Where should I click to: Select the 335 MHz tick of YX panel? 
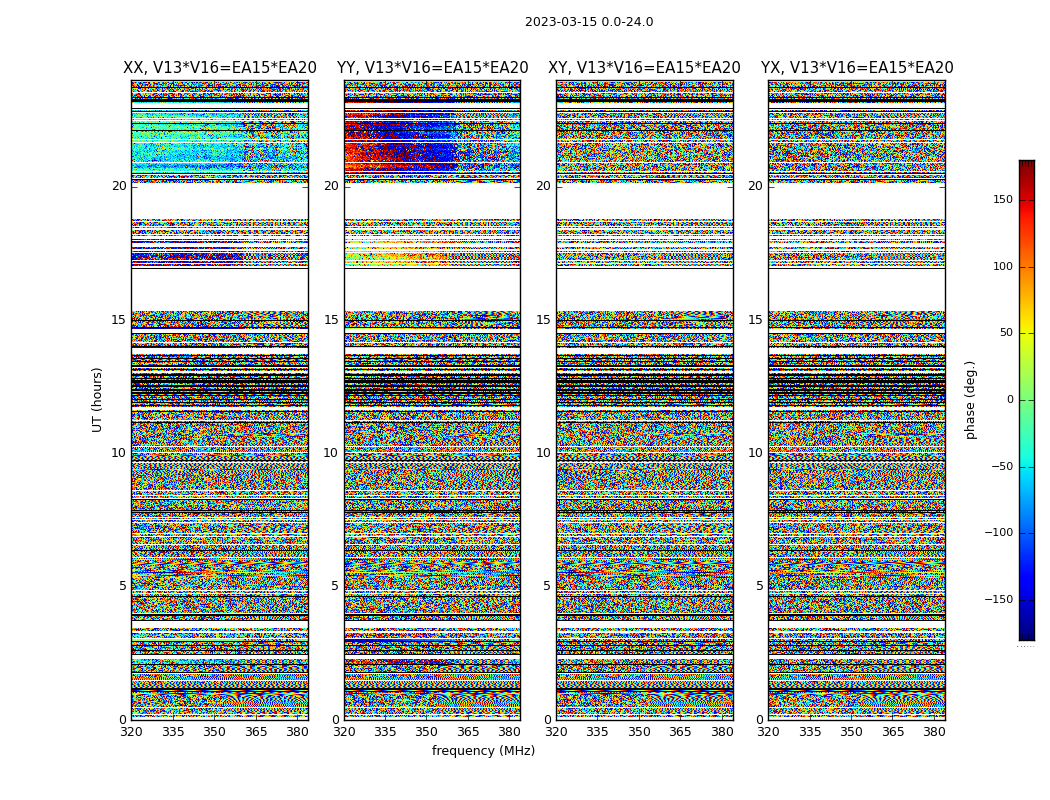pos(810,732)
